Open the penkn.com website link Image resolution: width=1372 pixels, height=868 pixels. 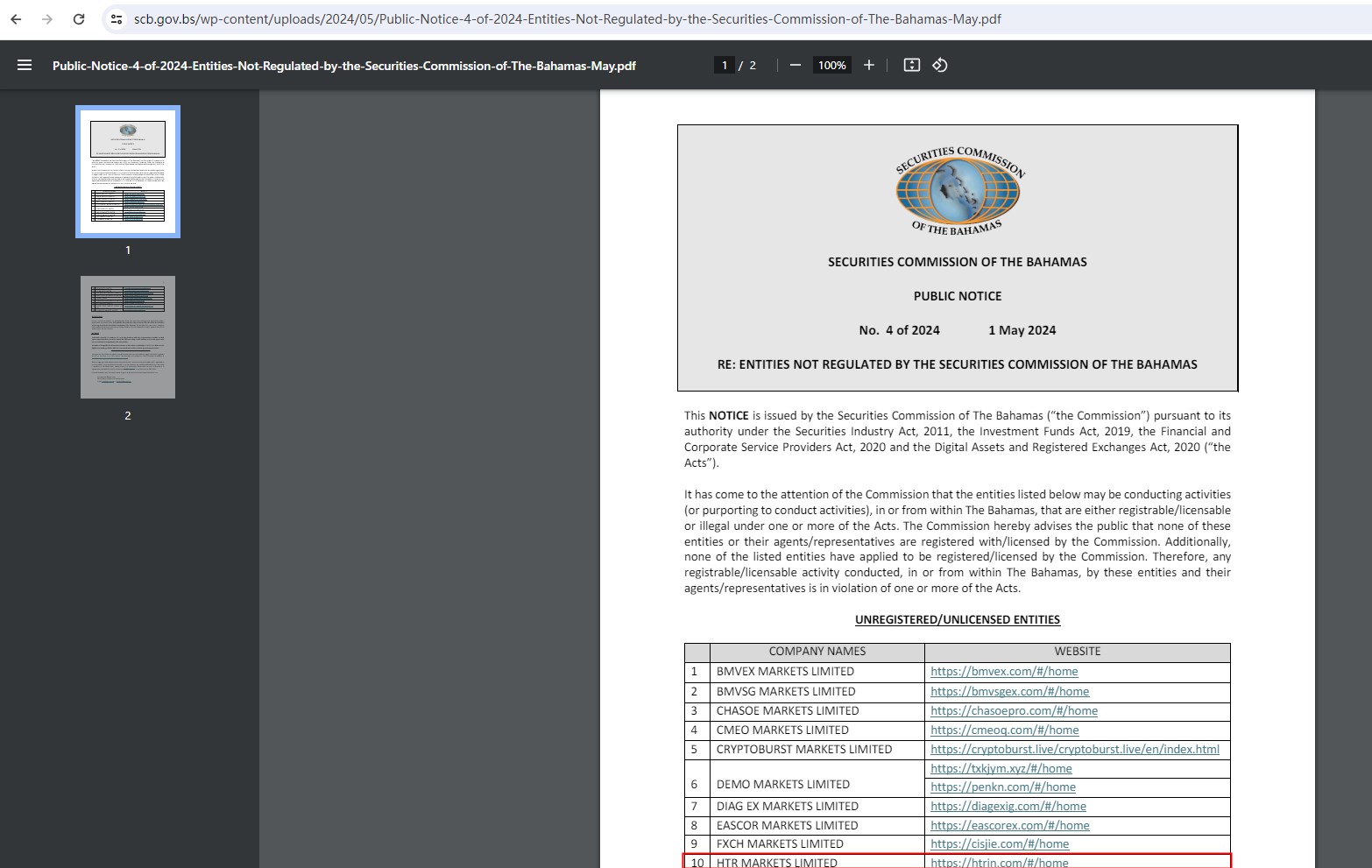[x=1003, y=787]
